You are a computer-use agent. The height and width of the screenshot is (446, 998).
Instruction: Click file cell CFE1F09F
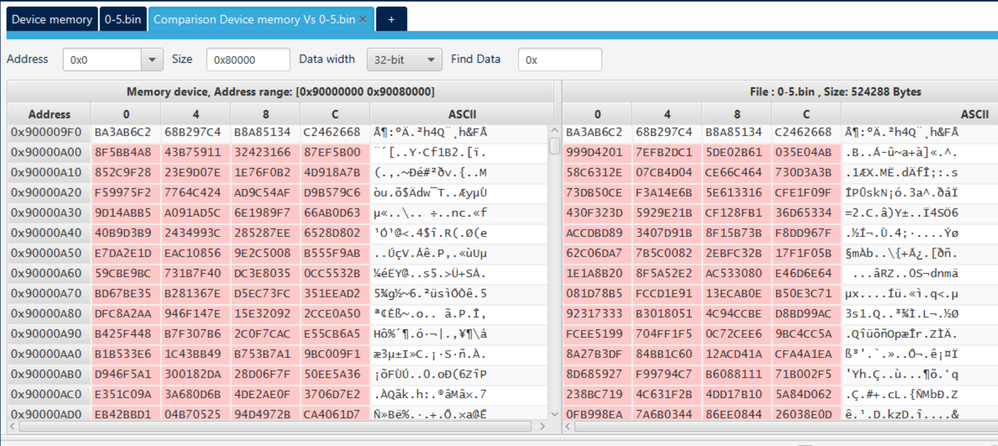(806, 193)
